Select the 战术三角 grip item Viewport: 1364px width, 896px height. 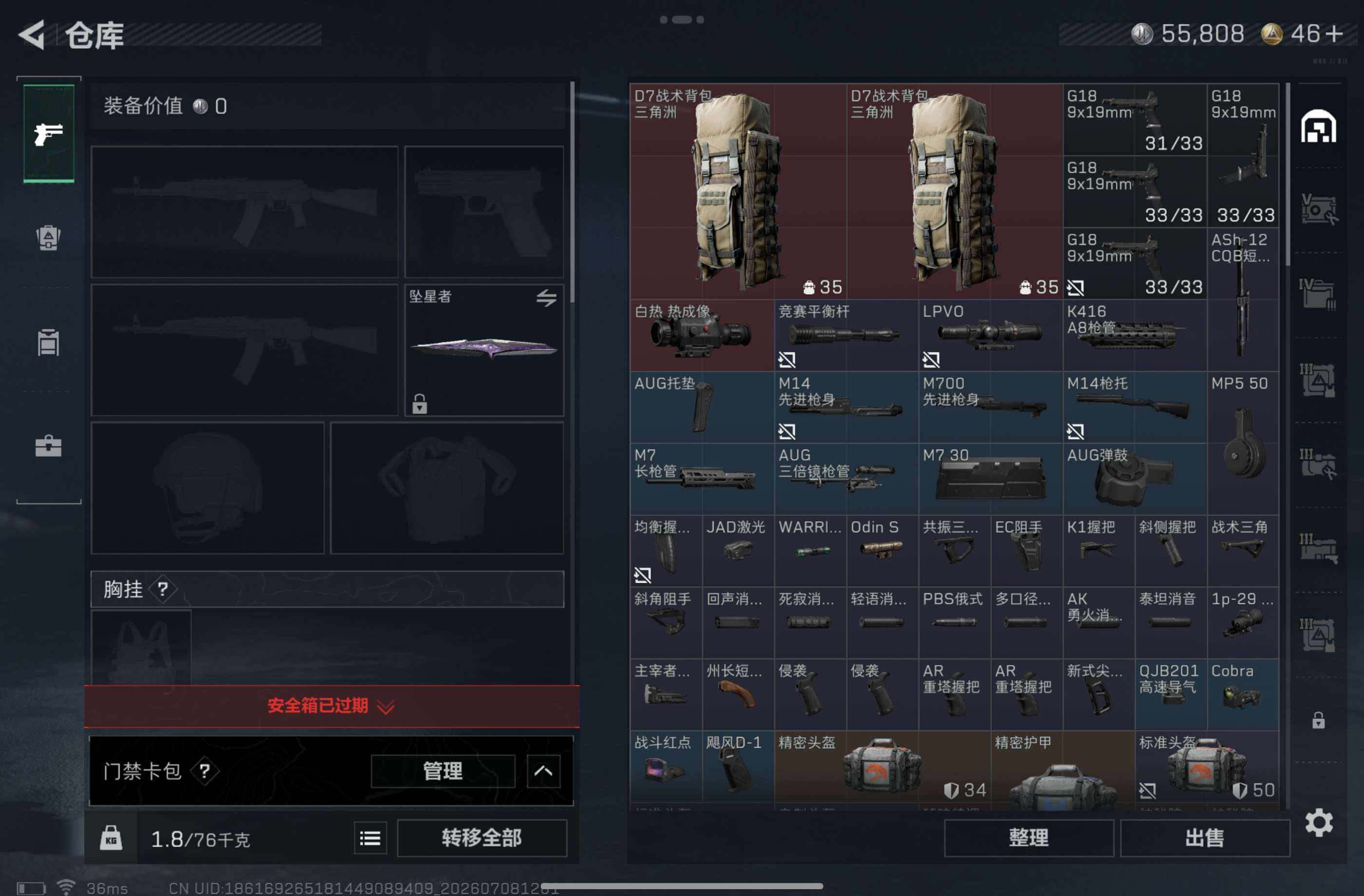click(1243, 551)
